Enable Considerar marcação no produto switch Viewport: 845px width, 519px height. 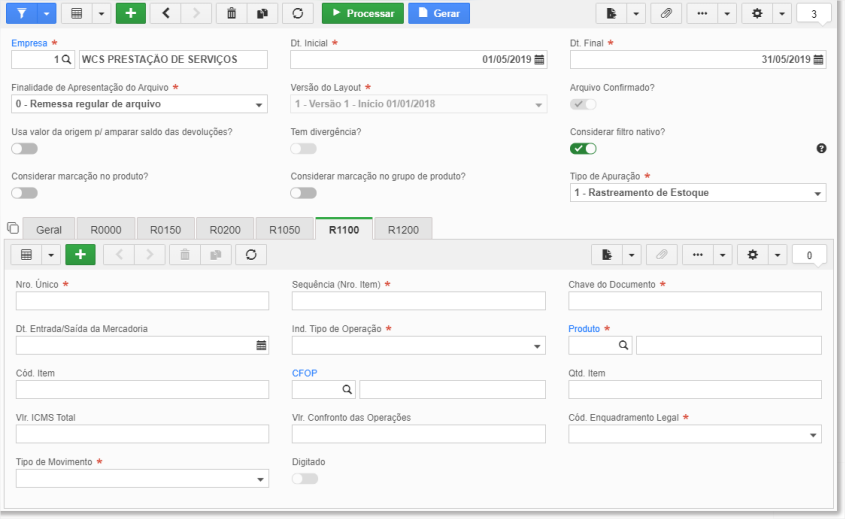[24, 193]
